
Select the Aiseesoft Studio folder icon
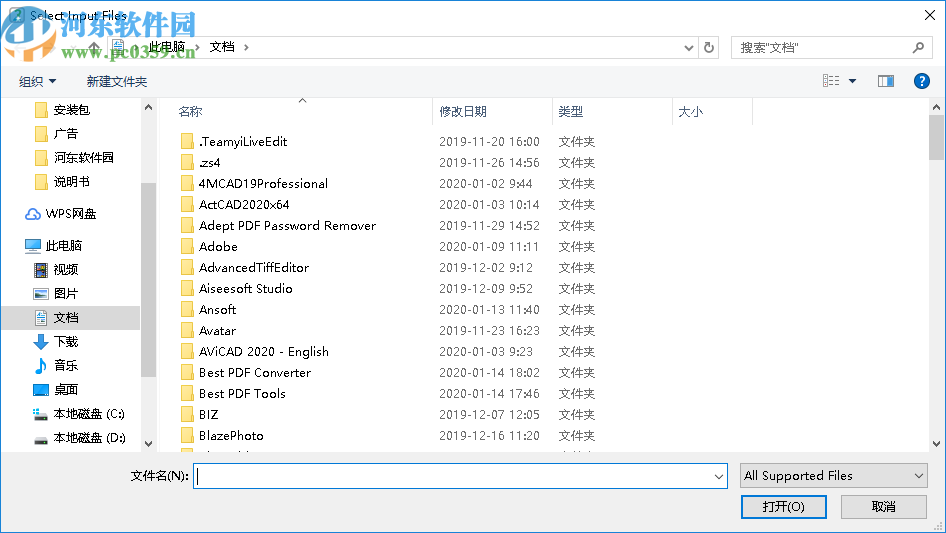(188, 289)
